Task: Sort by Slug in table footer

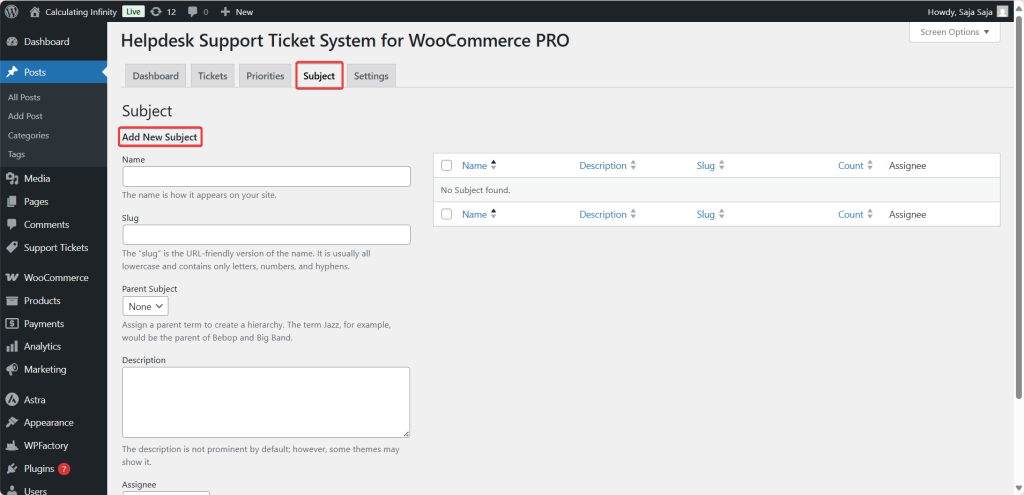Action: click(711, 214)
